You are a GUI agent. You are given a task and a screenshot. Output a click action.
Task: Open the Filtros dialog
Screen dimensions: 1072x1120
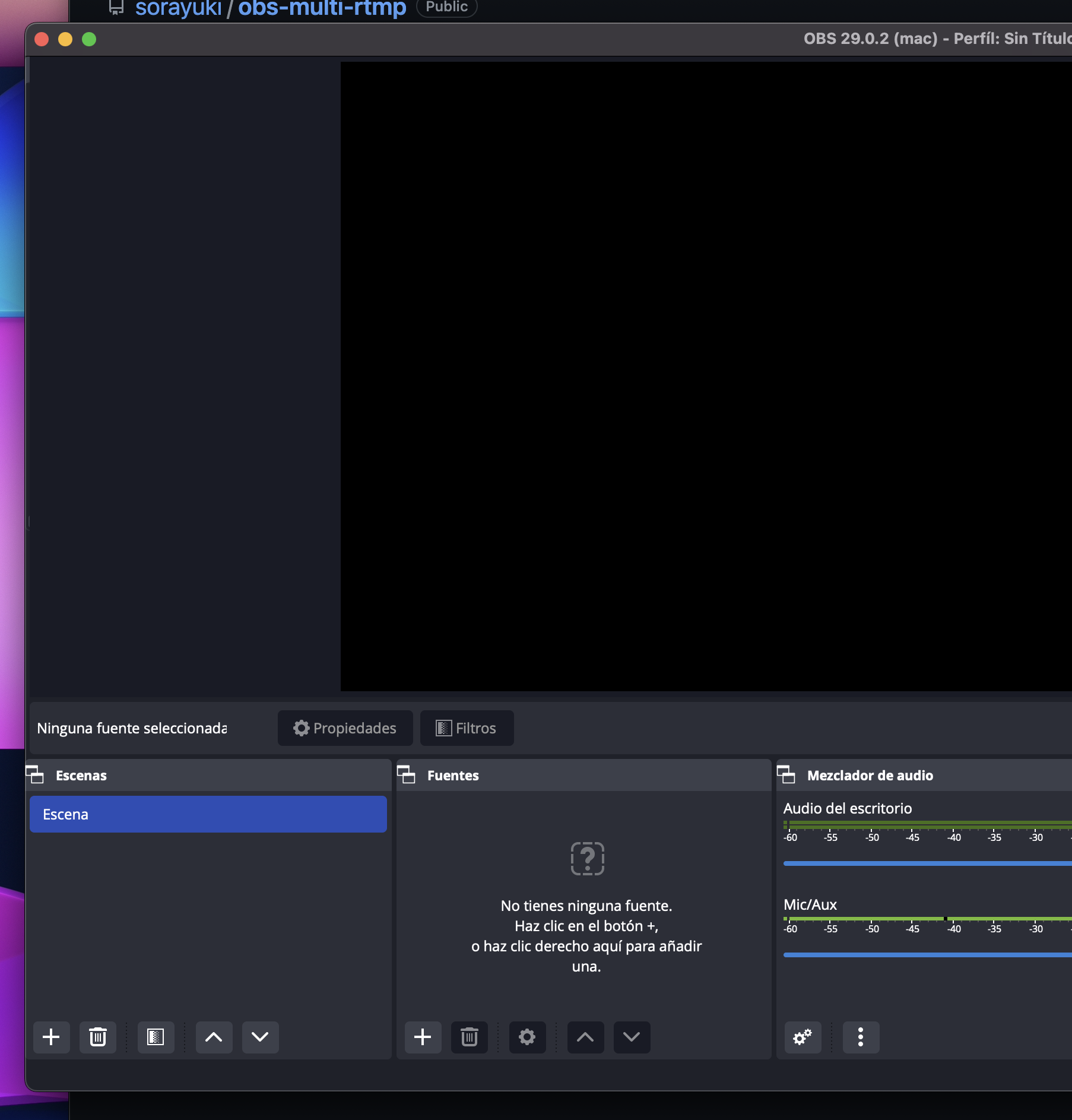pyautogui.click(x=467, y=728)
